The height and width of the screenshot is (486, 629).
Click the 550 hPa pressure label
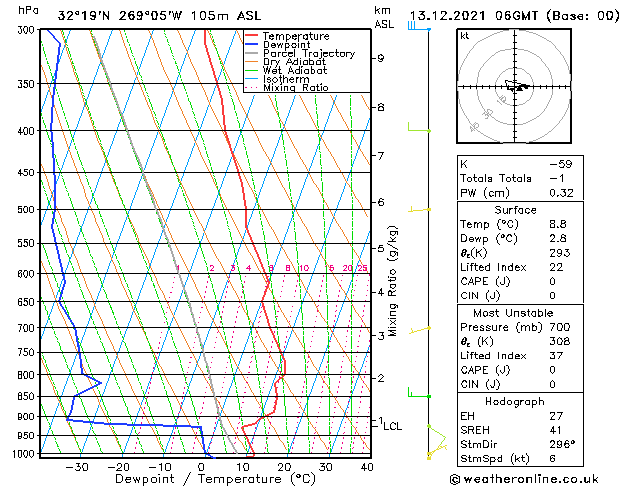click(28, 243)
